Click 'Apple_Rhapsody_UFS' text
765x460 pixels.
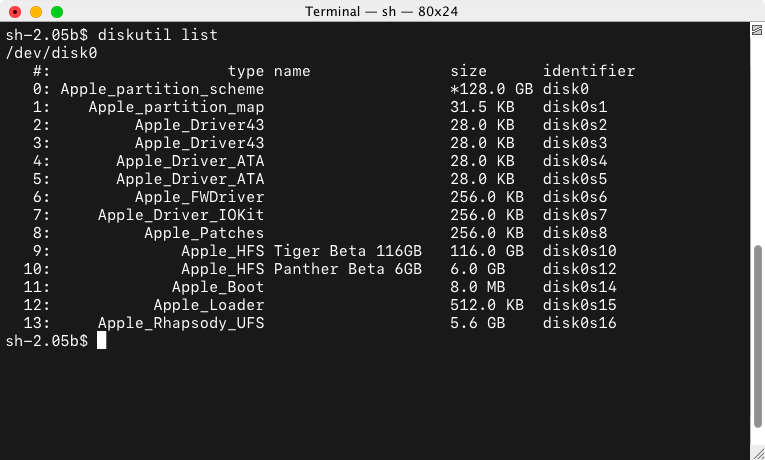point(181,323)
